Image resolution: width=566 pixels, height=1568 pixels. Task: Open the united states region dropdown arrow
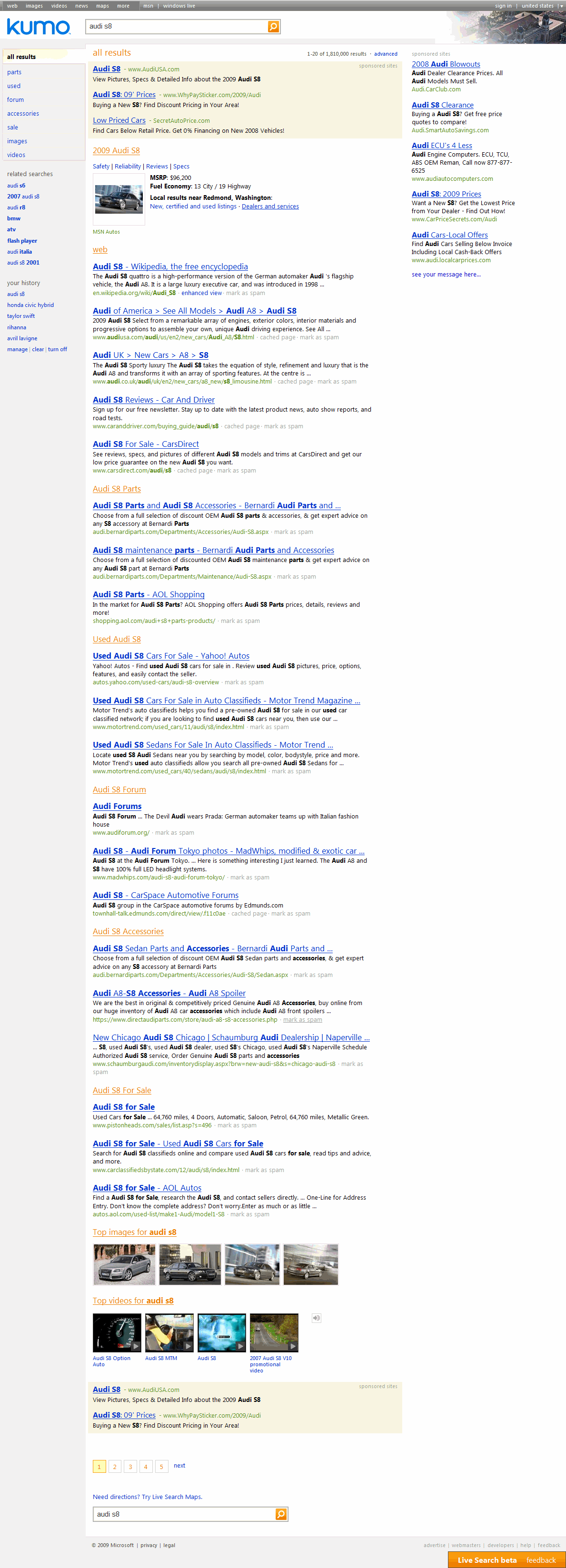561,6
